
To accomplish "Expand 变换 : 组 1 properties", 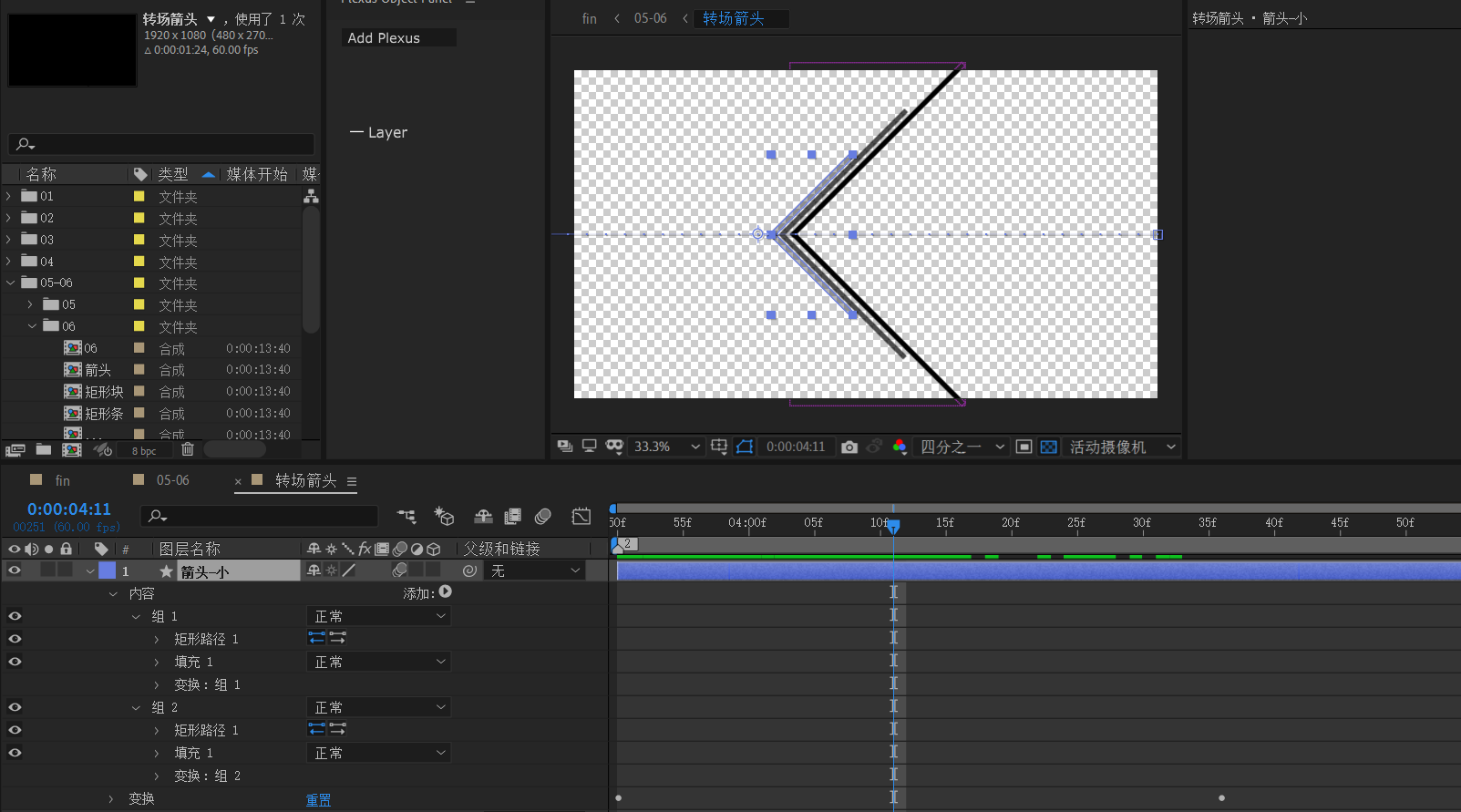I will coord(157,685).
